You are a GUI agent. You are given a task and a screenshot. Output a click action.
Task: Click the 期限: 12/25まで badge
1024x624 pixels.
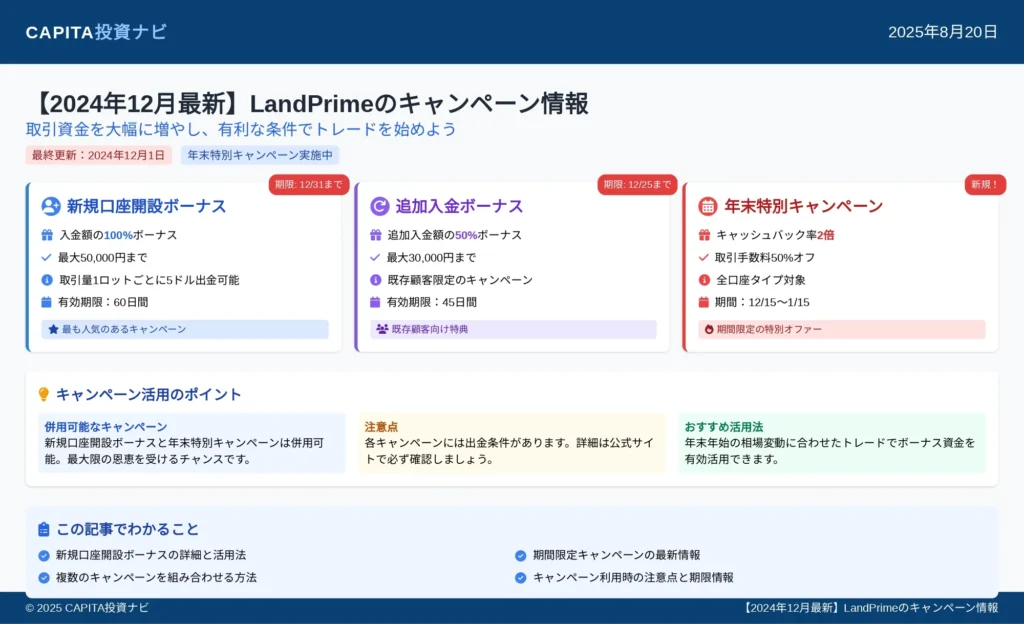coord(637,185)
